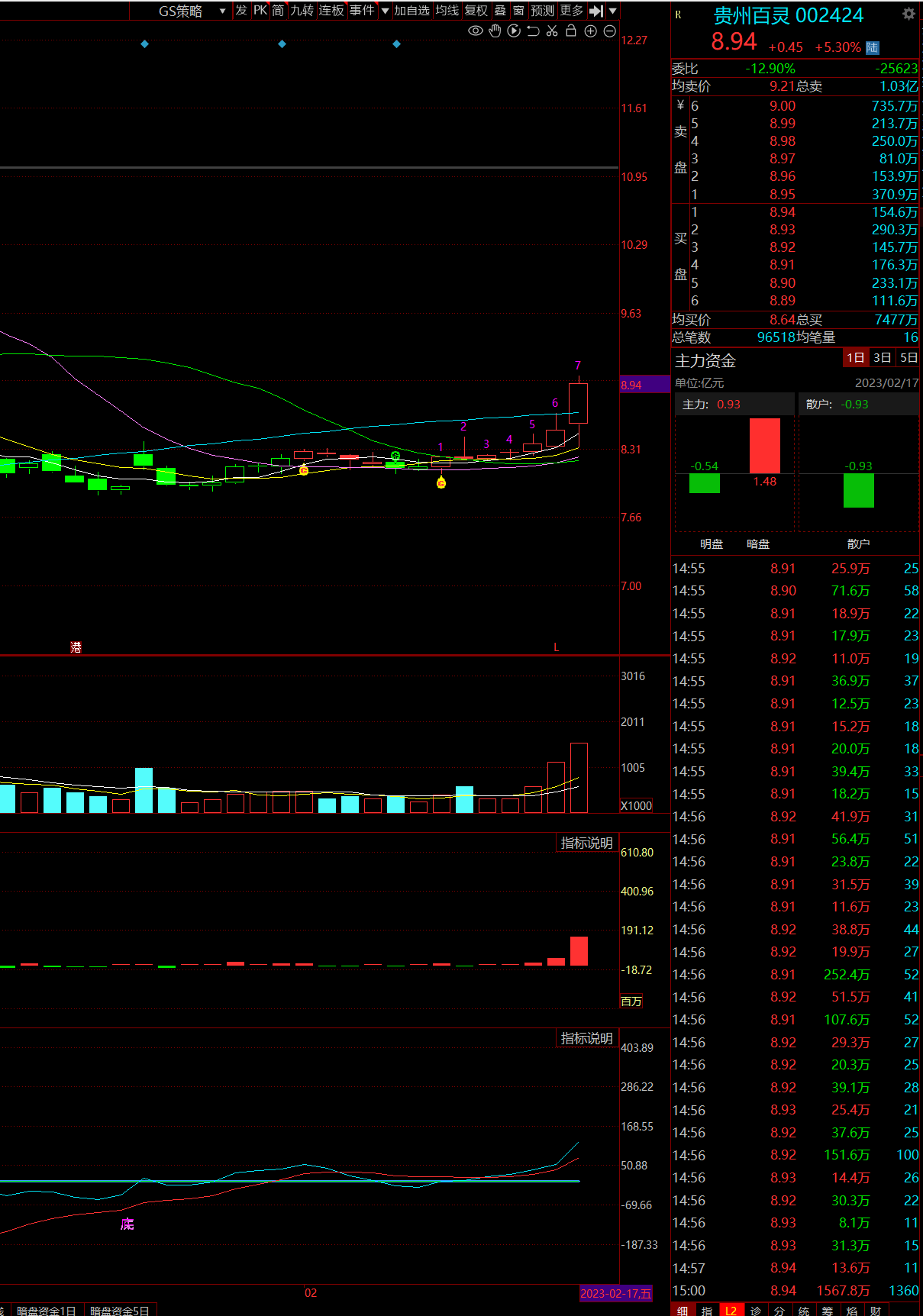Expand the dropdown arrow after 事件
This screenshot has width=923, height=1316.
pyautogui.click(x=385, y=11)
